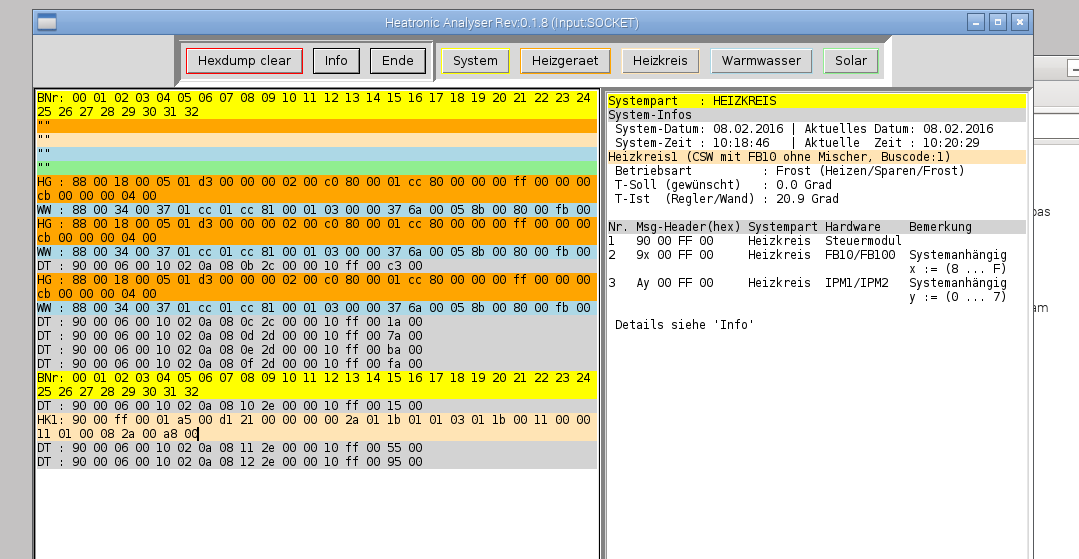Image resolution: width=1079 pixels, height=559 pixels.
Task: Select the Heizkreis1 CSW description line
Action: coord(817,157)
